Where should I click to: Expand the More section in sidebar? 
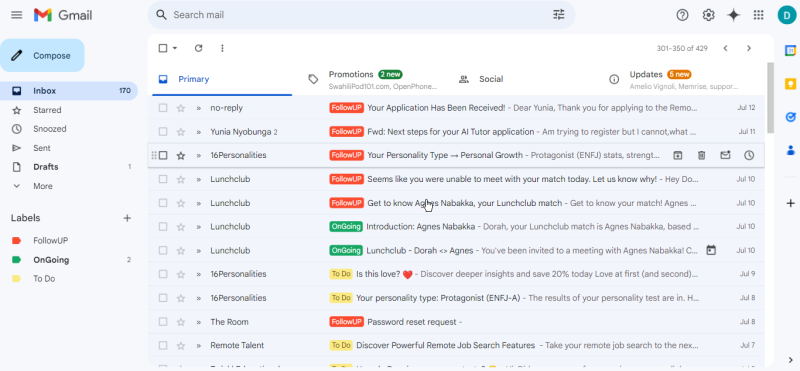point(43,186)
